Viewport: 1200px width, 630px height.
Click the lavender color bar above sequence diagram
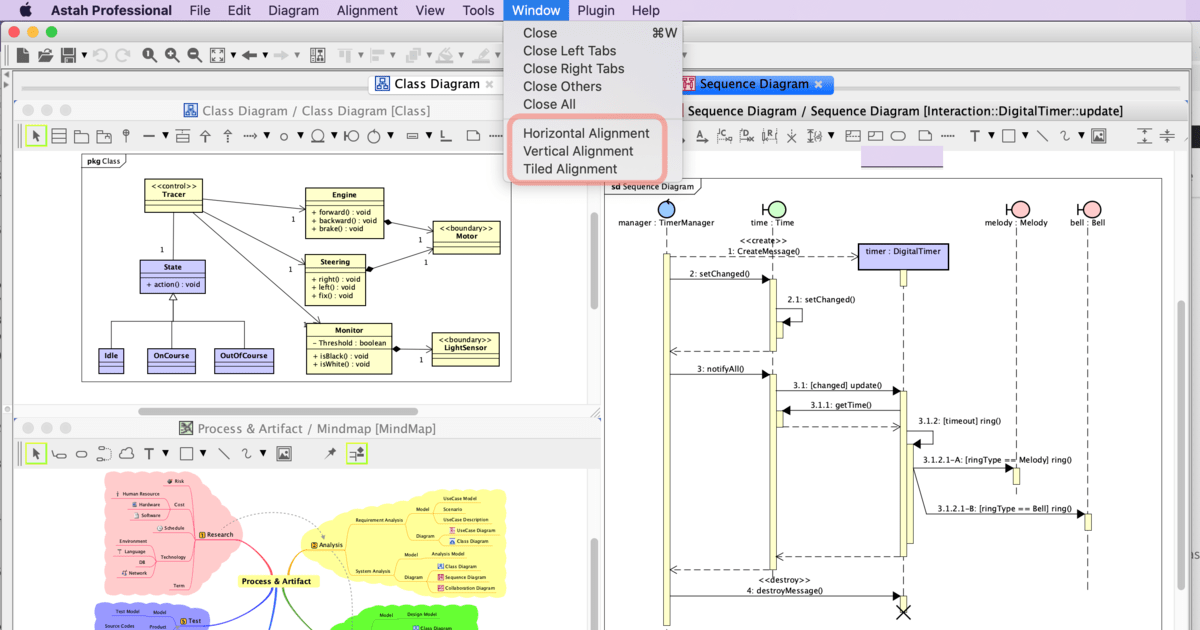coord(901,156)
